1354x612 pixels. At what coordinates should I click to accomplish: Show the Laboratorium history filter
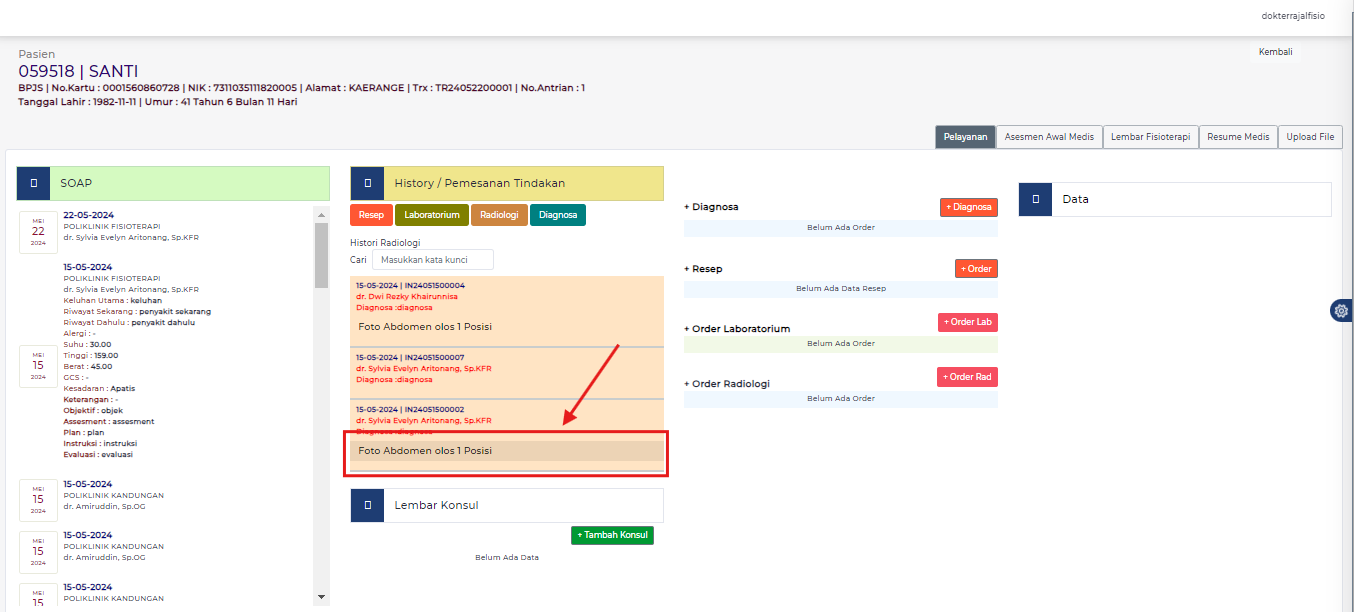pos(432,215)
